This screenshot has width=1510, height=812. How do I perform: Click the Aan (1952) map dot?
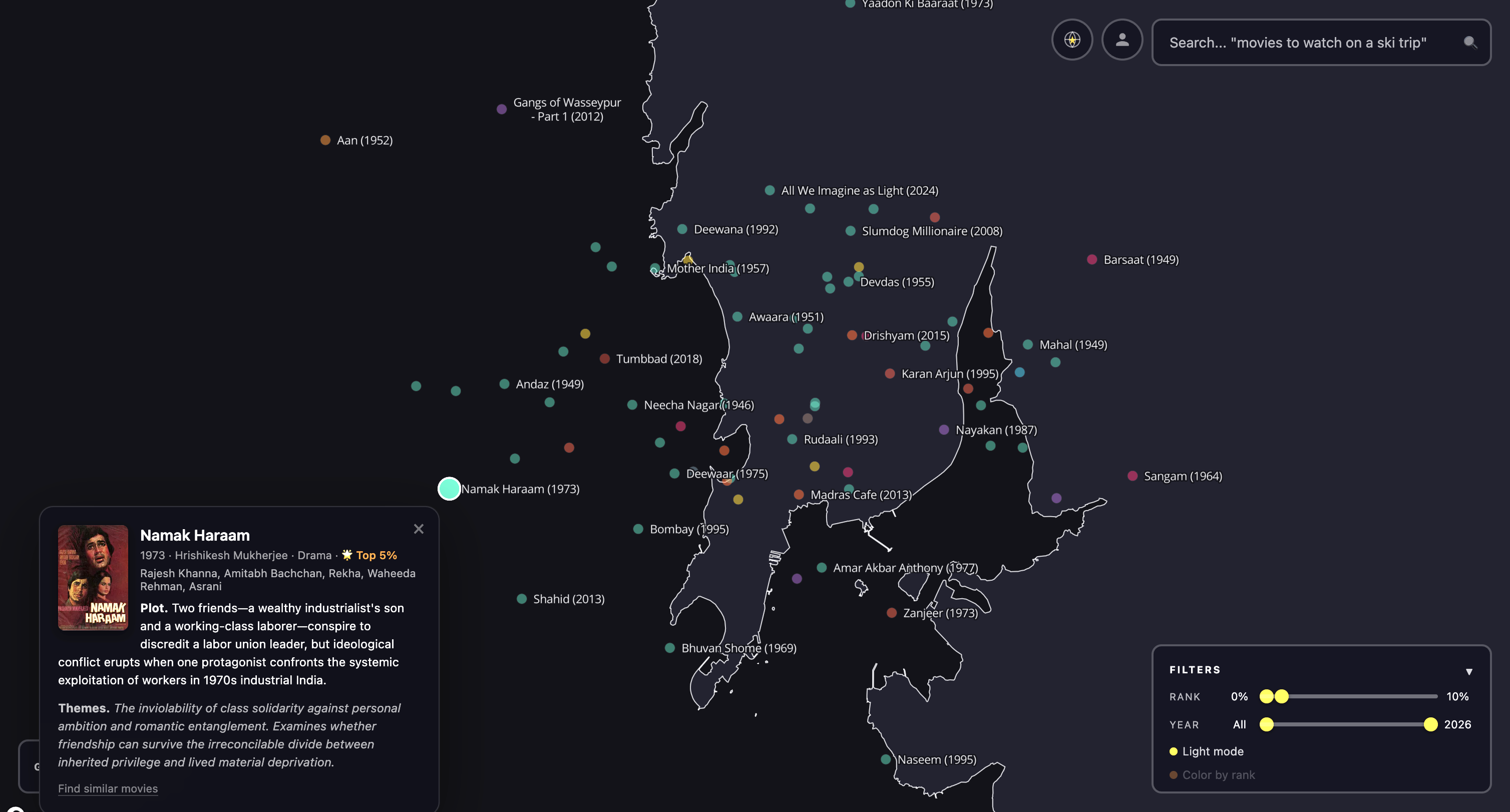pyautogui.click(x=325, y=140)
